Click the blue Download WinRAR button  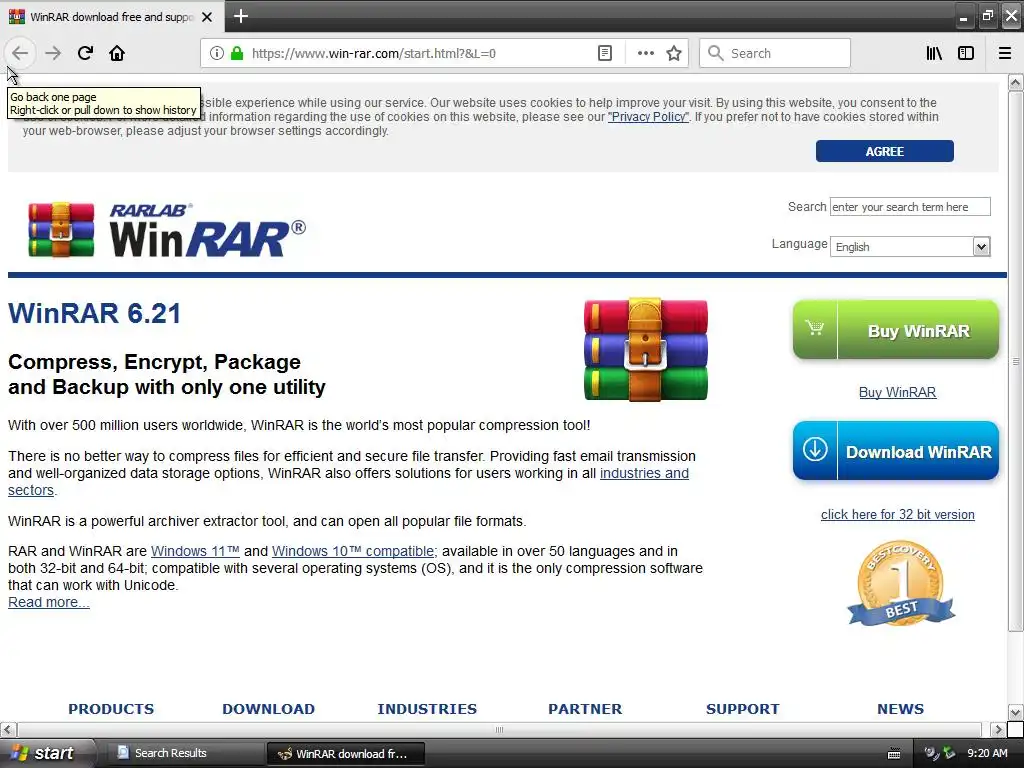pos(895,451)
